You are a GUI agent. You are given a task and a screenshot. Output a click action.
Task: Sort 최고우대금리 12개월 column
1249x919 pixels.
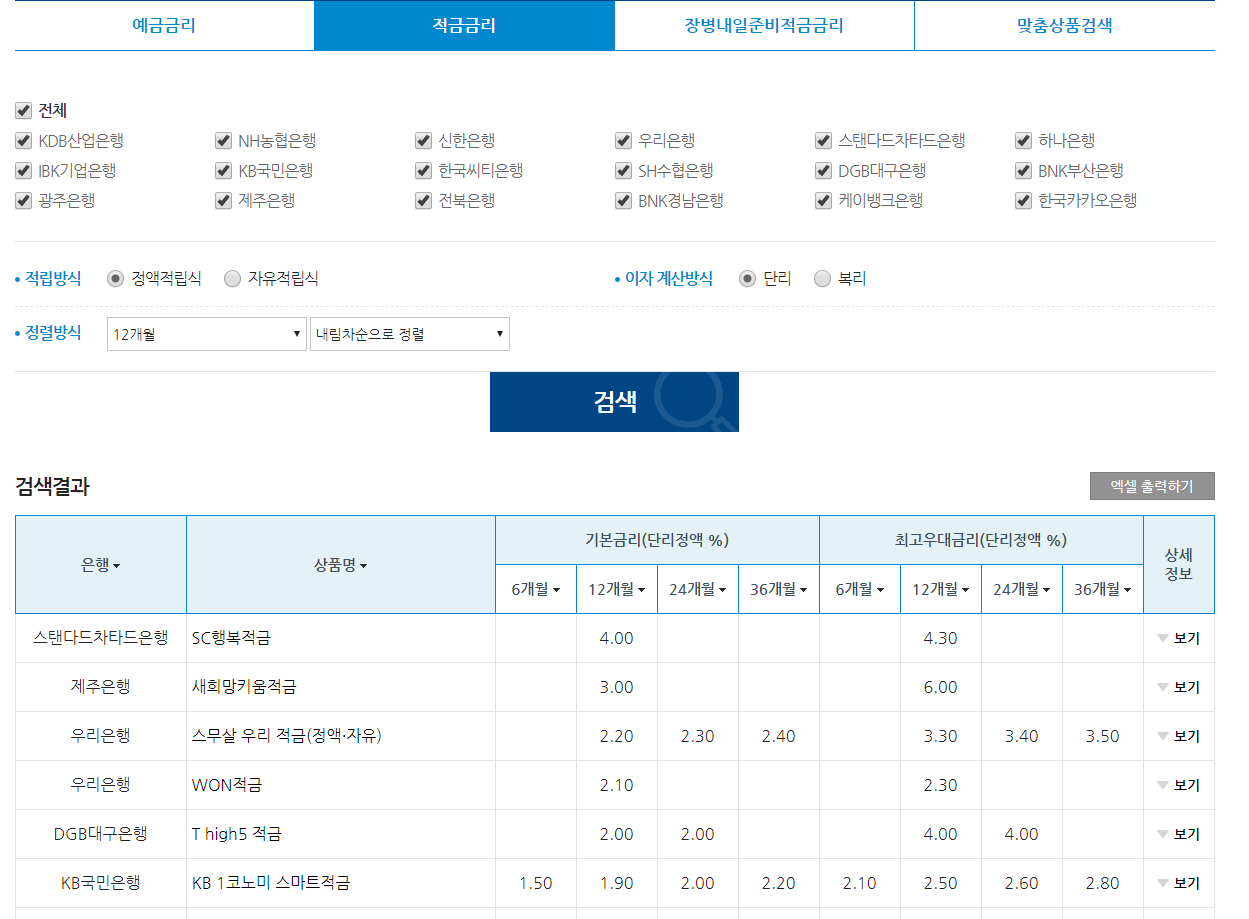(x=941, y=589)
